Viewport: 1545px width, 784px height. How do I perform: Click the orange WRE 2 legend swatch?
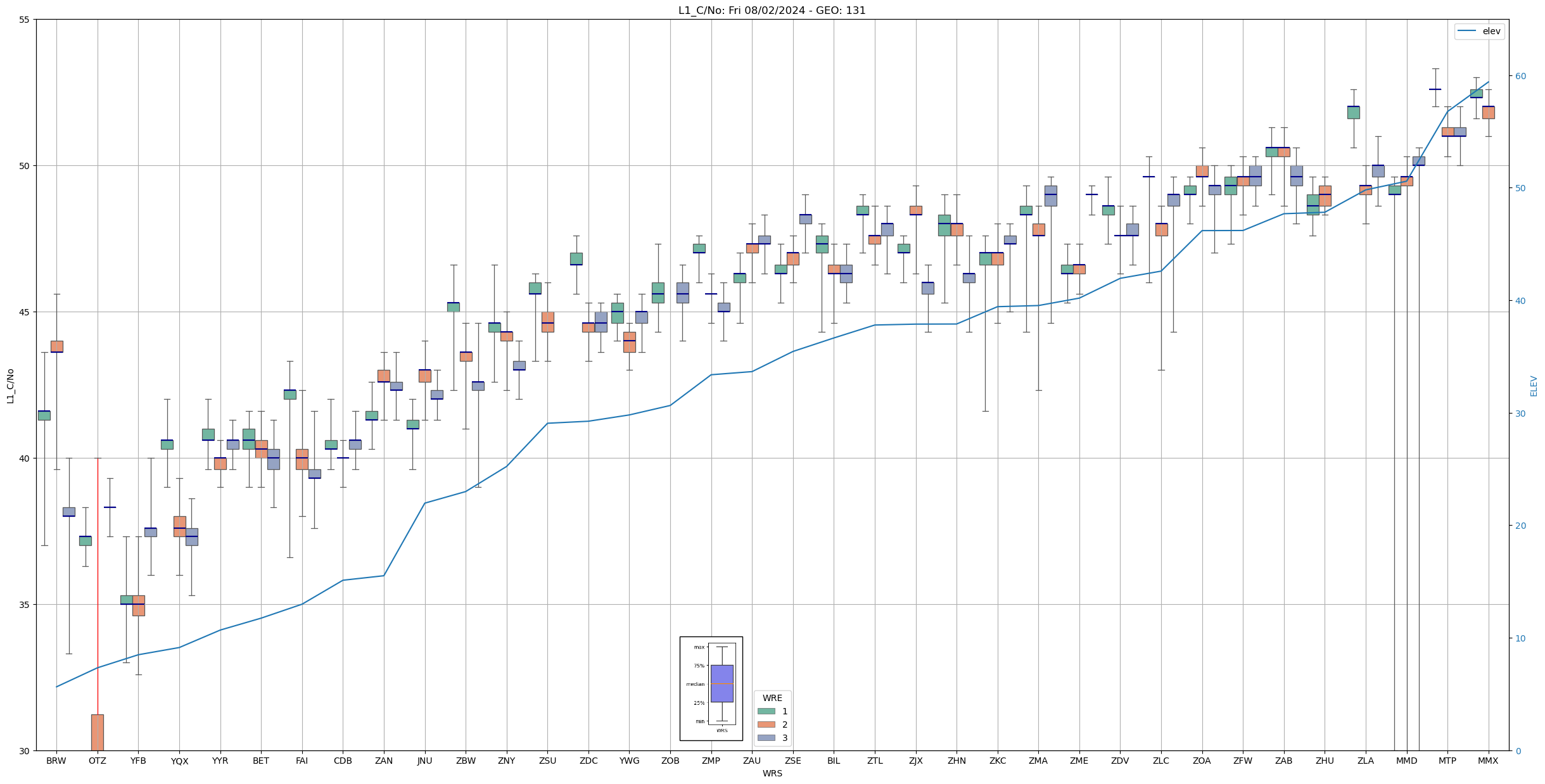click(766, 724)
